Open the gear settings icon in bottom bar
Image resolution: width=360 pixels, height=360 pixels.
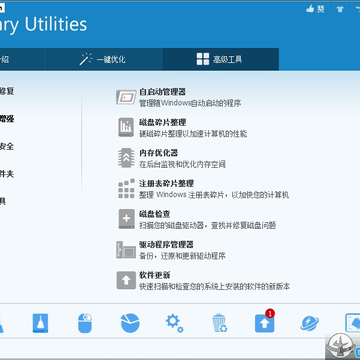175,323
